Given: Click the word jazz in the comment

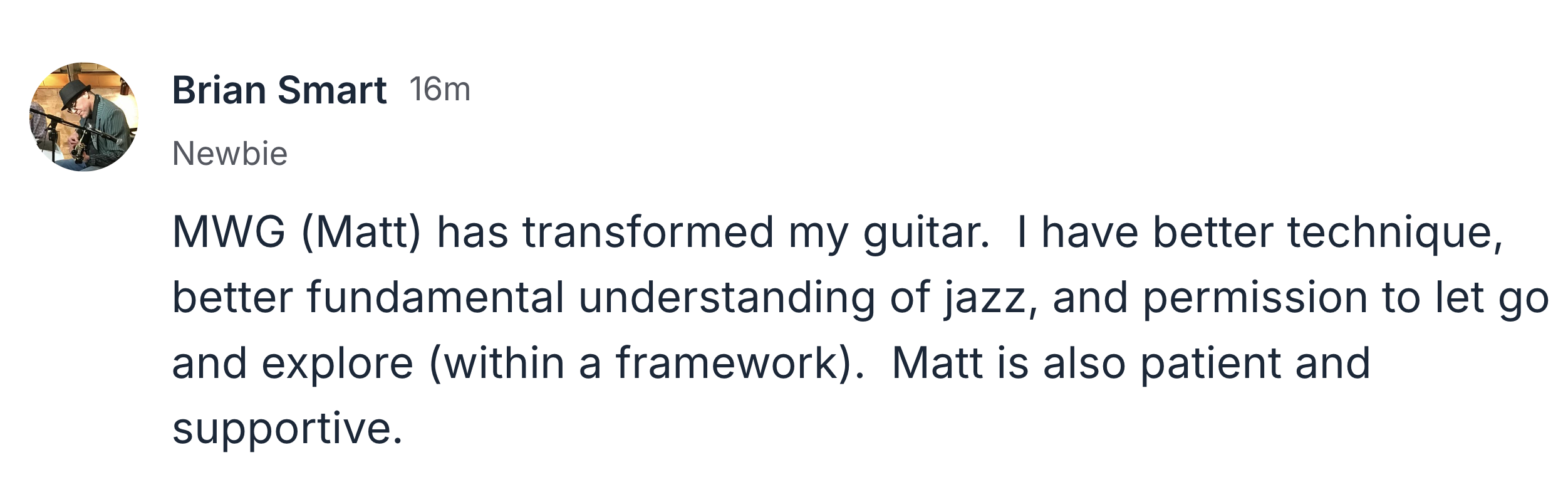Looking at the screenshot, I should (x=985, y=299).
